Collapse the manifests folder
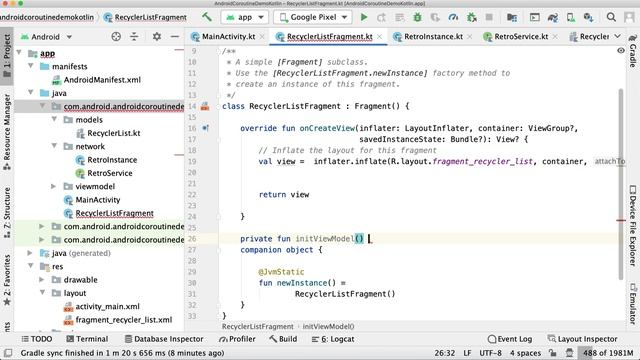Viewport: 640px width, 360px height. point(31,66)
